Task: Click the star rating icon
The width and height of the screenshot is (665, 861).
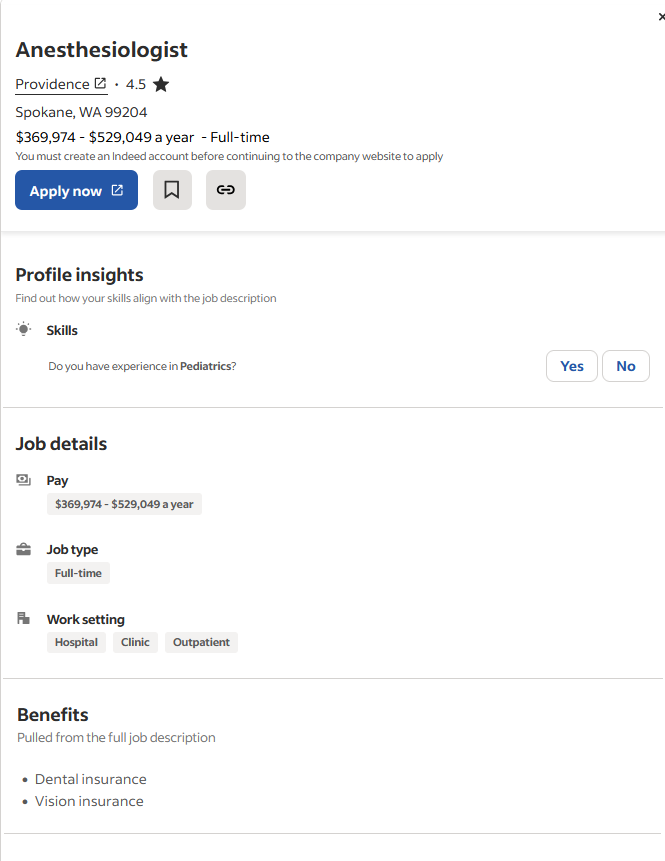Action: pos(161,85)
